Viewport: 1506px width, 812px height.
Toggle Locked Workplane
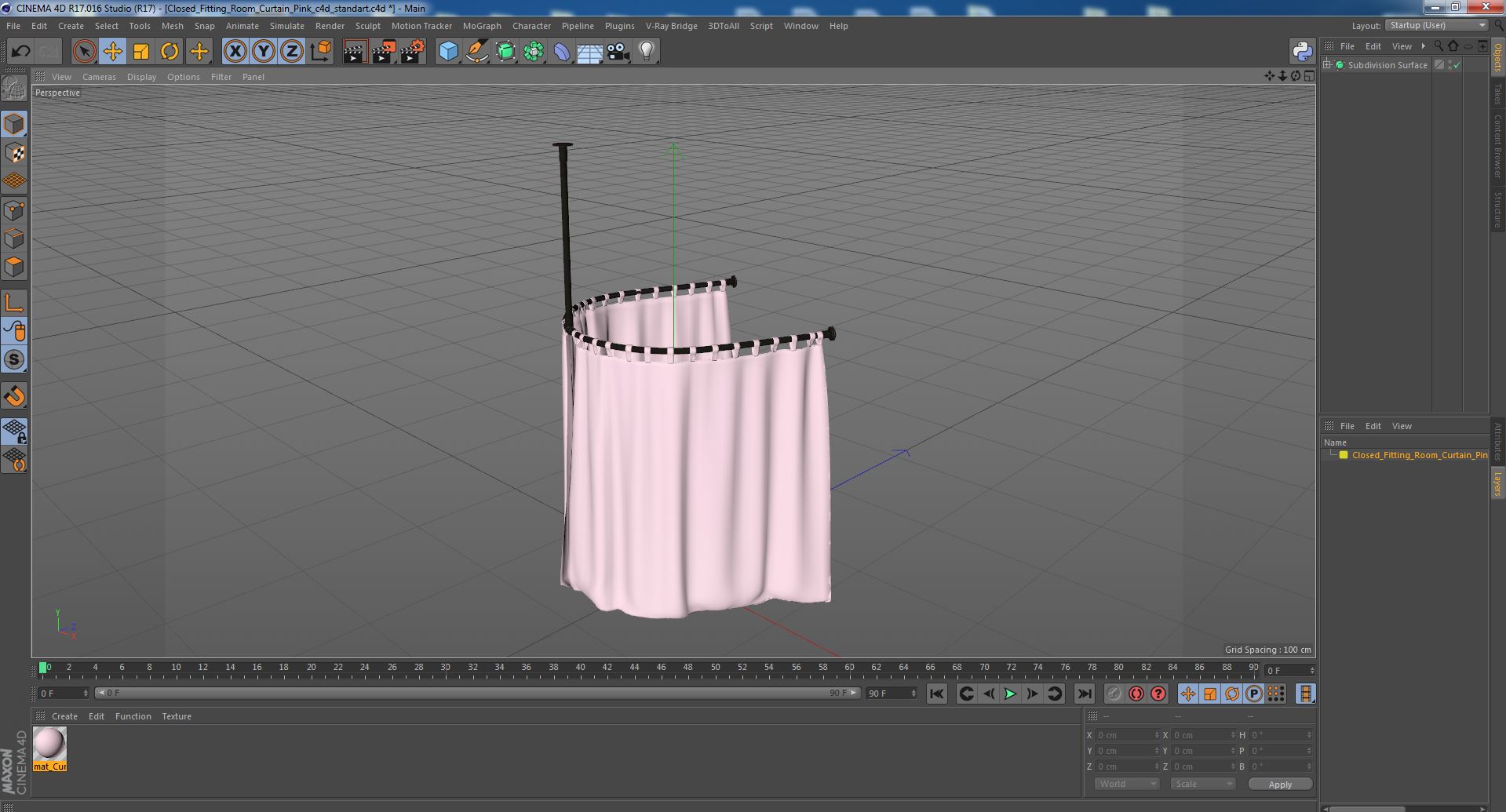pyautogui.click(x=14, y=431)
